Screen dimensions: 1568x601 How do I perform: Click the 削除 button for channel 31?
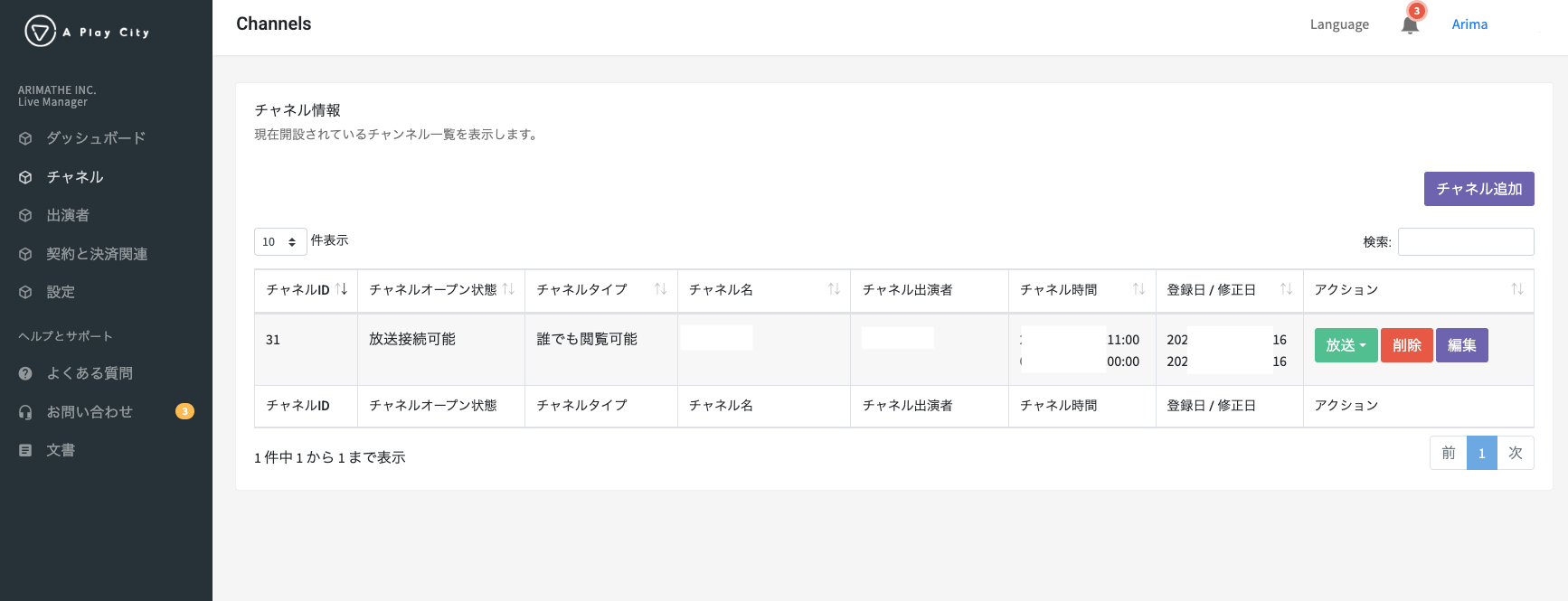click(x=1407, y=345)
